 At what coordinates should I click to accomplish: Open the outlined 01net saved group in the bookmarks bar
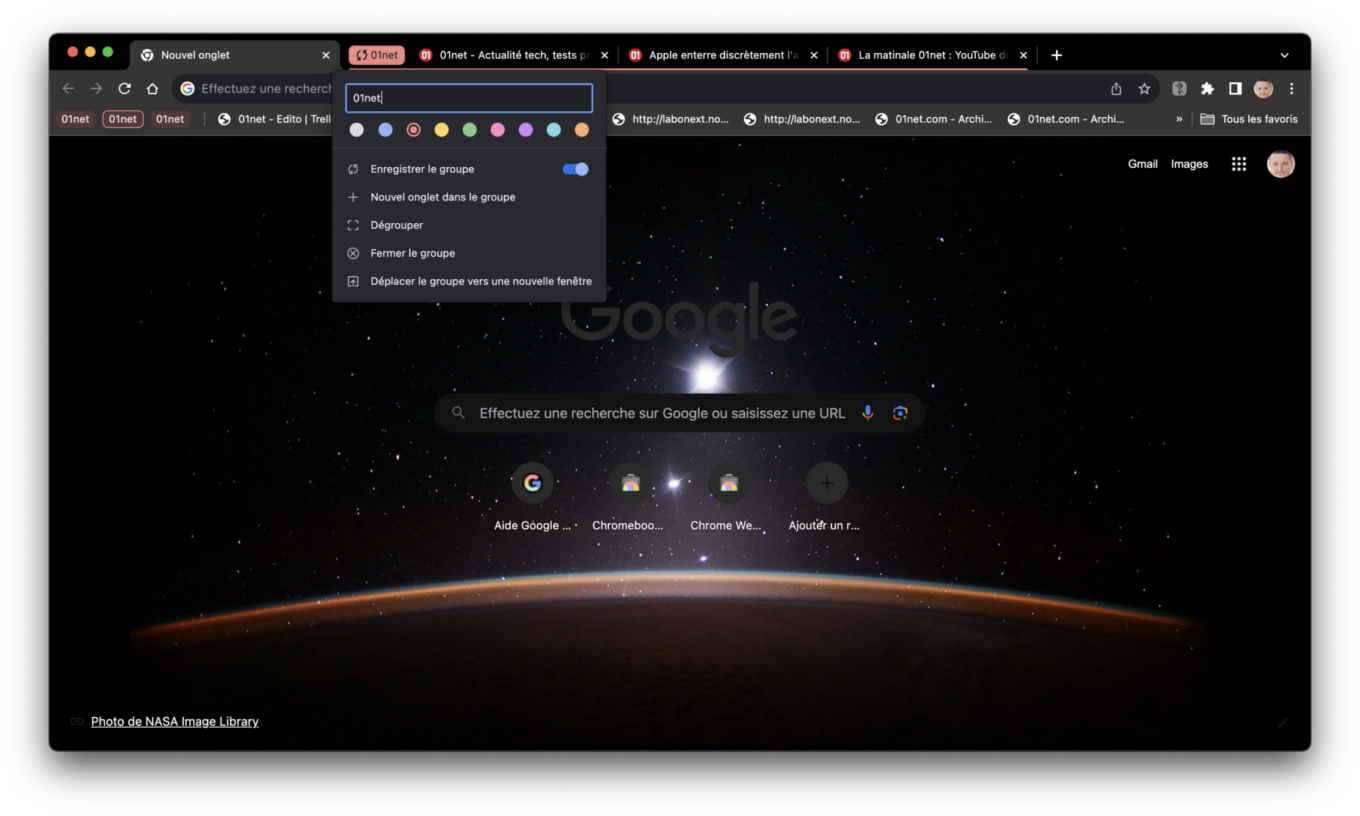[123, 119]
